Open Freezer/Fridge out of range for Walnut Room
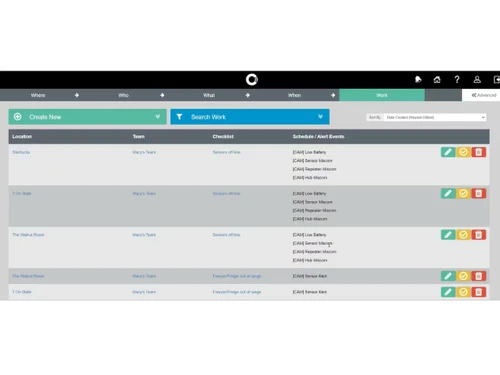Viewport: 500px width, 375px height. coord(237,276)
